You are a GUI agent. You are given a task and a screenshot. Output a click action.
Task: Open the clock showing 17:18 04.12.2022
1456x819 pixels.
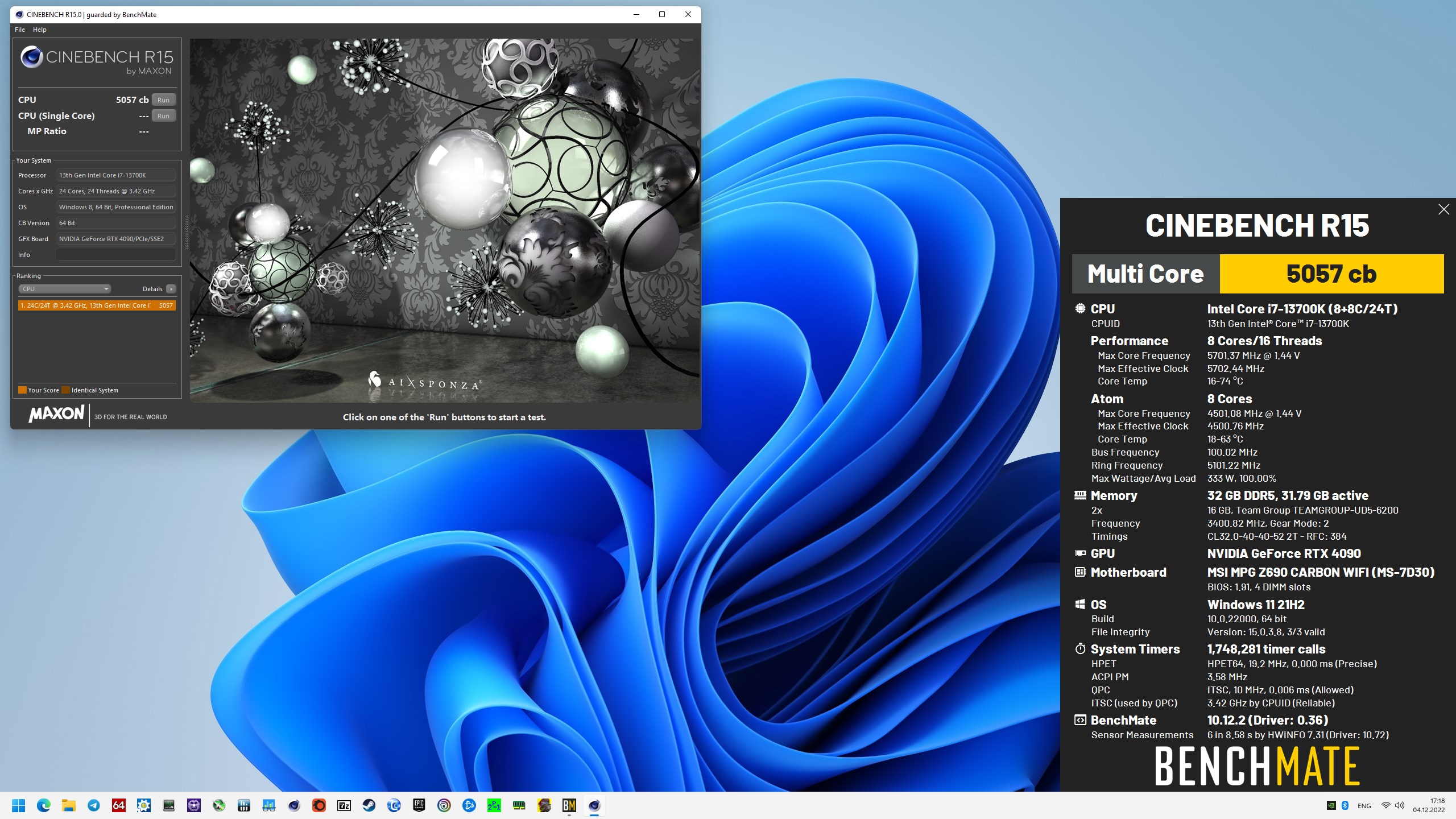pos(1429,805)
